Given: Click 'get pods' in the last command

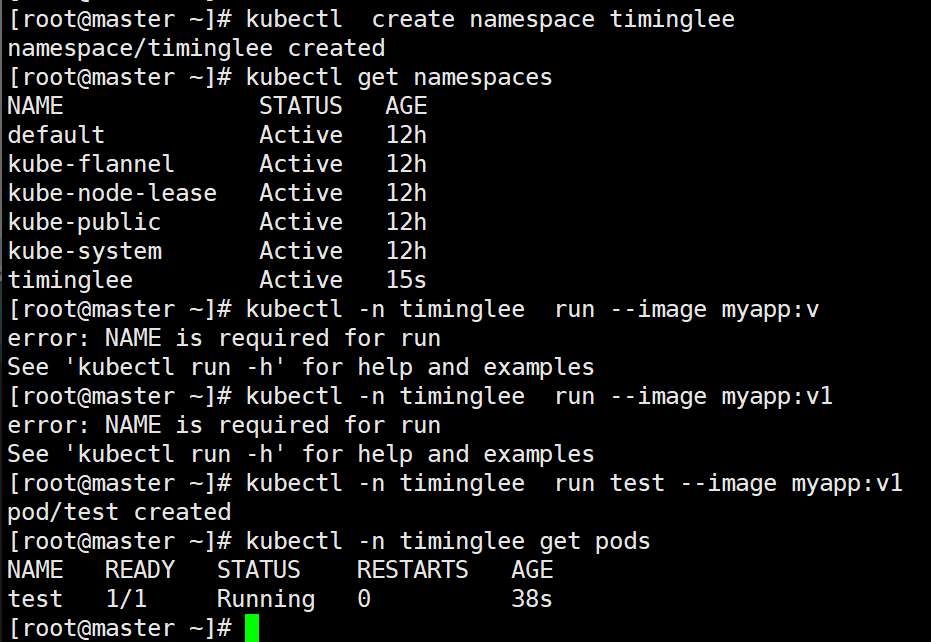Looking at the screenshot, I should [x=595, y=541].
